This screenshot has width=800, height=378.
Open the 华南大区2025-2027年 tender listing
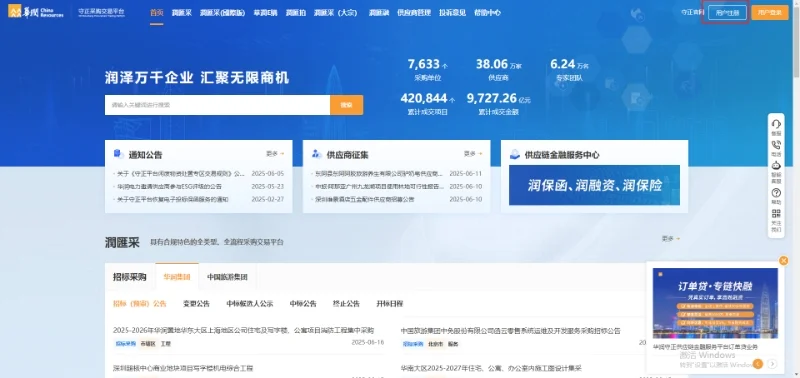click(491, 368)
